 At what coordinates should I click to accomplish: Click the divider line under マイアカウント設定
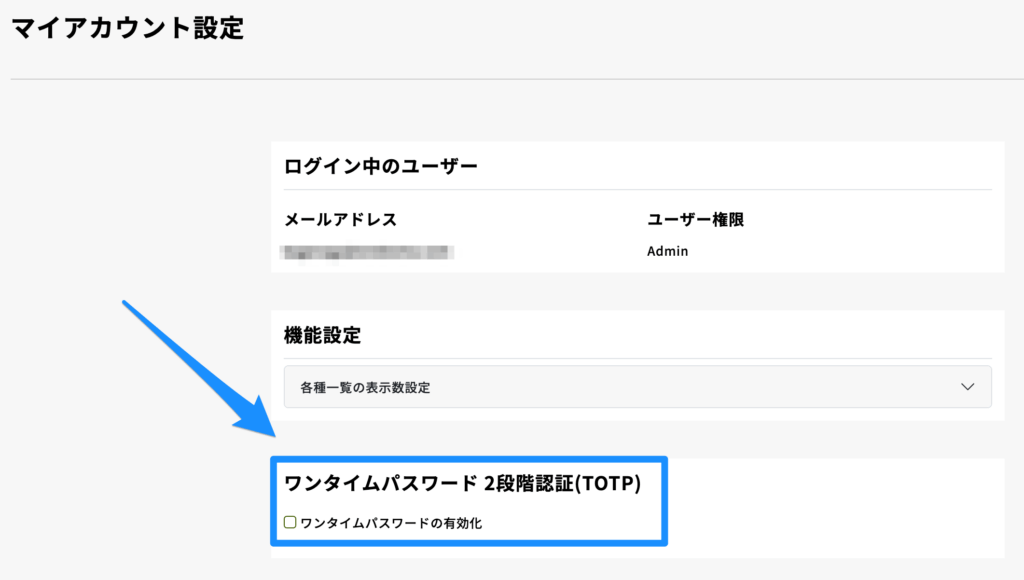click(x=512, y=79)
